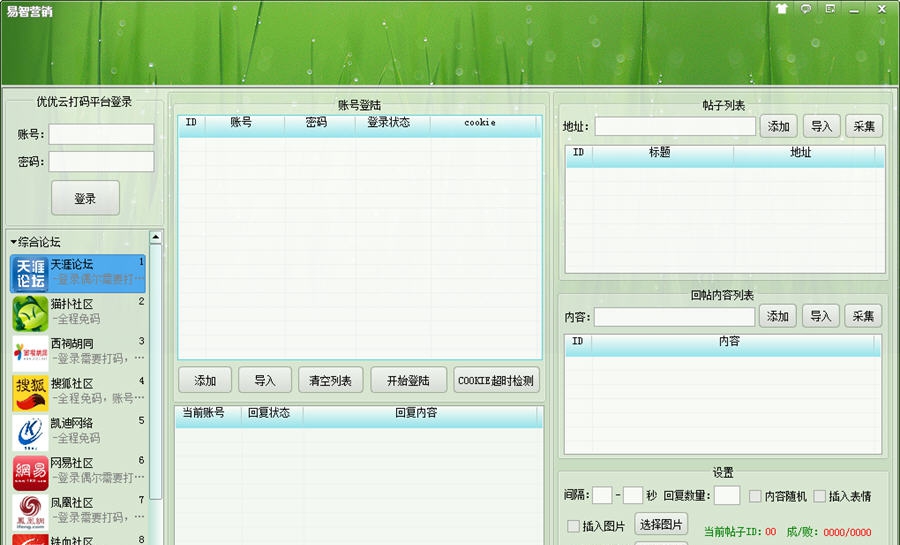
Task: Click the 开始登陆 button
Action: pyautogui.click(x=408, y=380)
